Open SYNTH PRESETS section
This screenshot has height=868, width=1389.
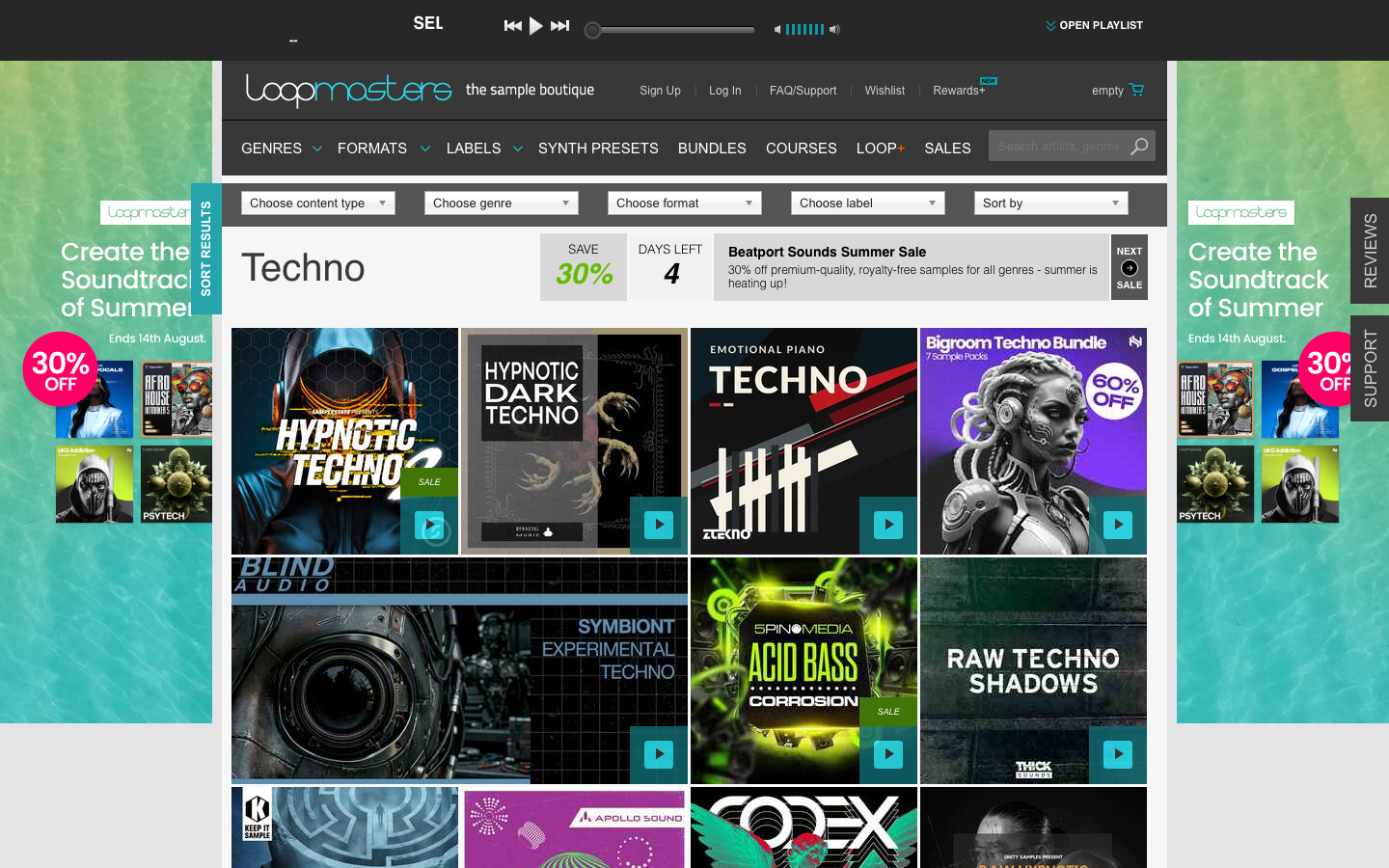coord(598,149)
